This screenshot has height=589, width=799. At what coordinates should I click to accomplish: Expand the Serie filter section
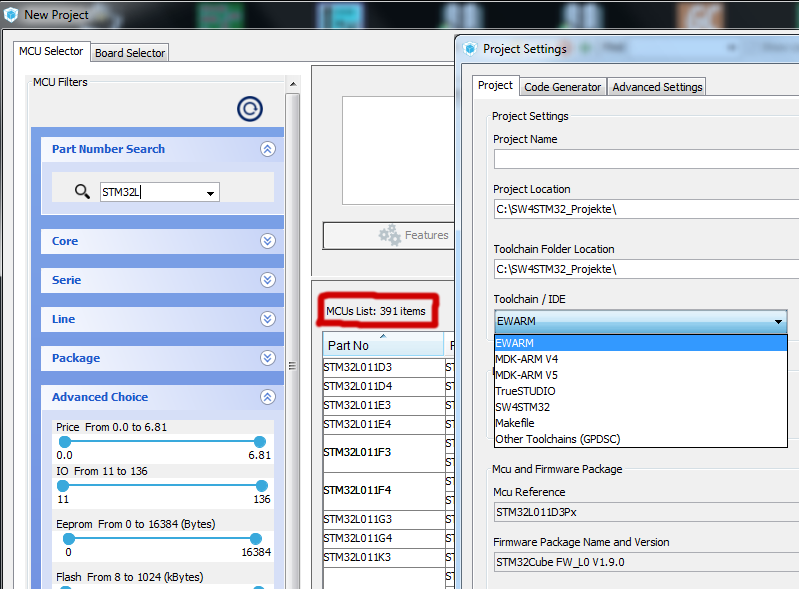[268, 280]
